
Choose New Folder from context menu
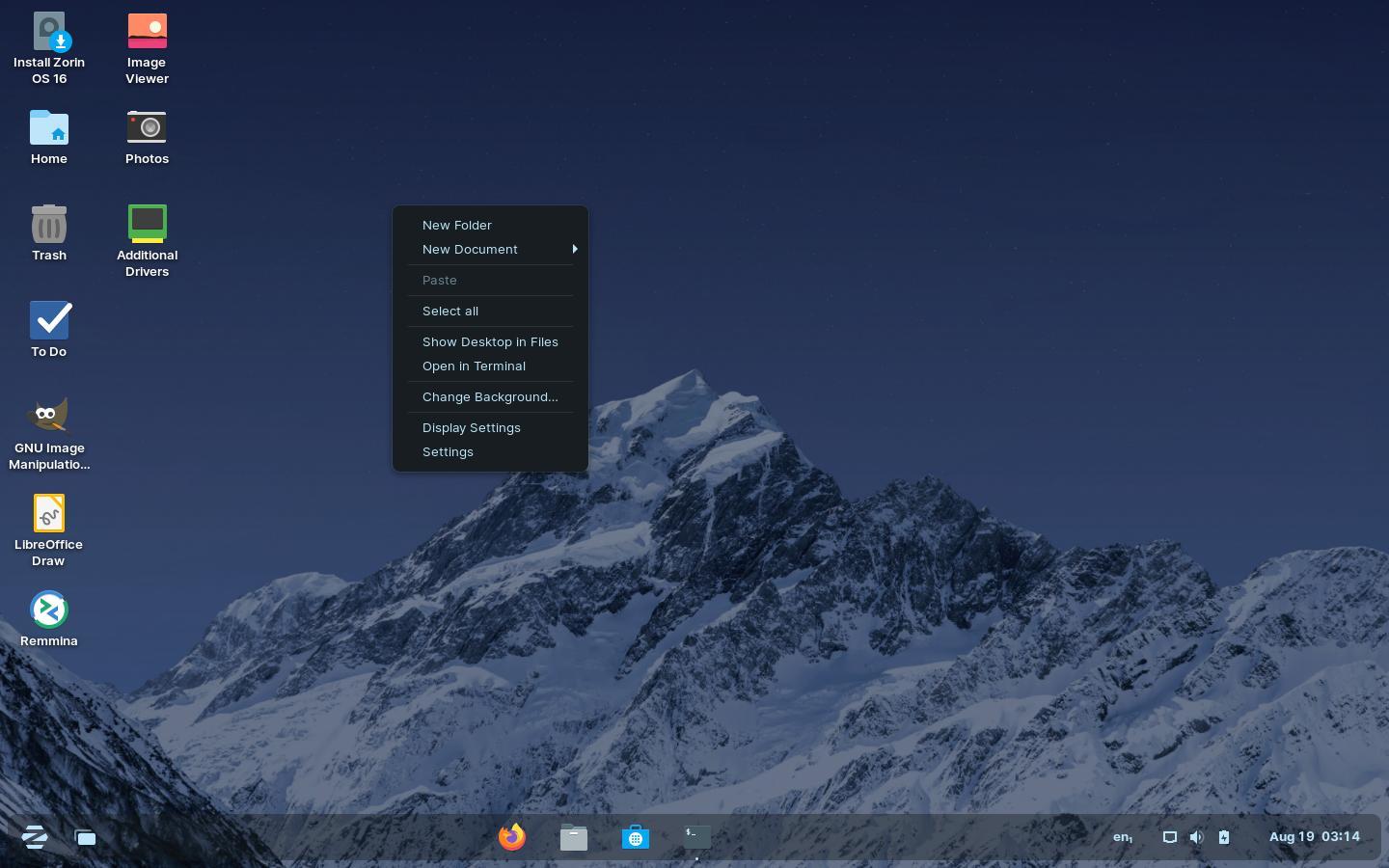pos(457,226)
